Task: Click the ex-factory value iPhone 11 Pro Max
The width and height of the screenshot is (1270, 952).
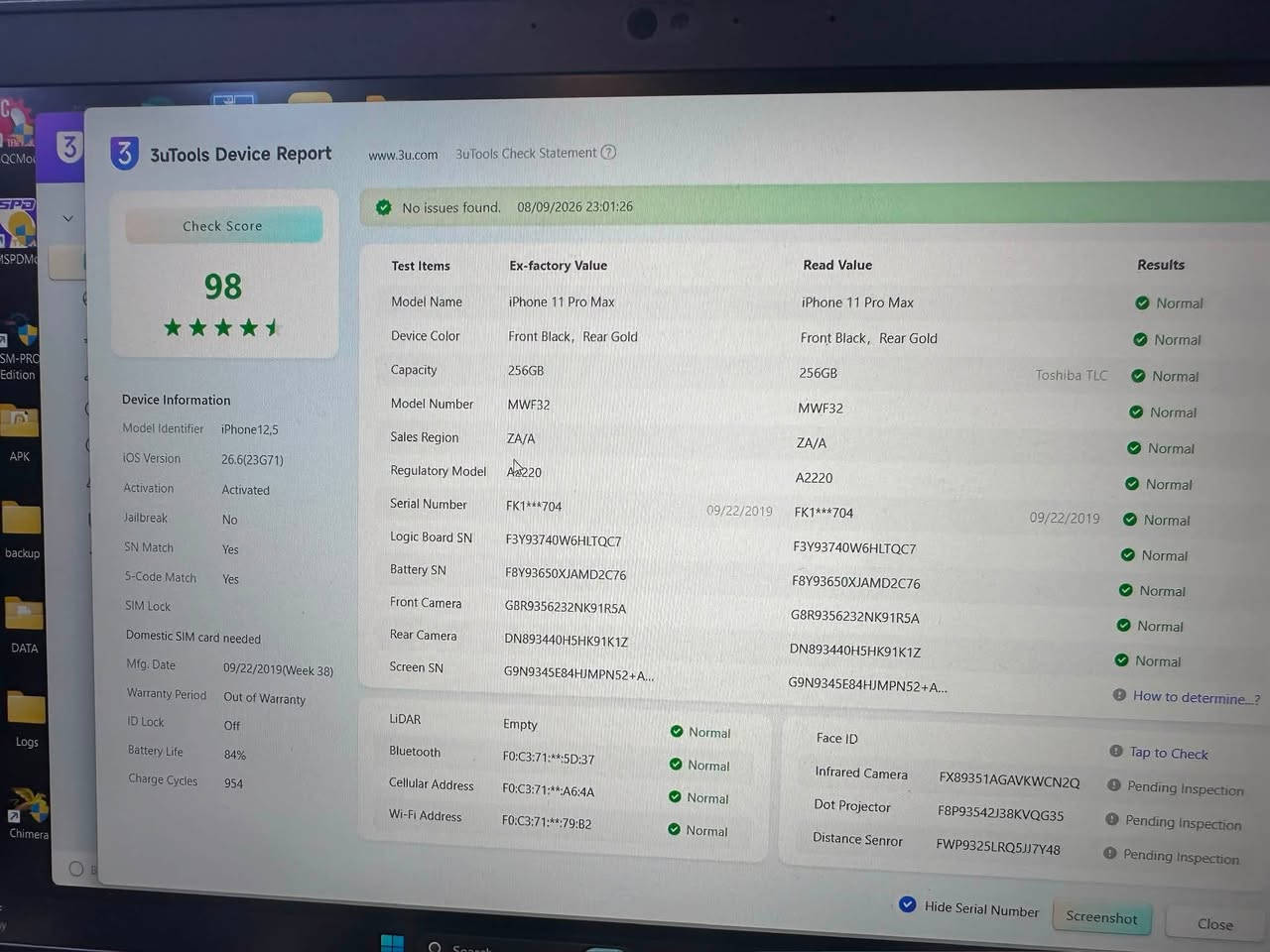Action: pyautogui.click(x=562, y=301)
